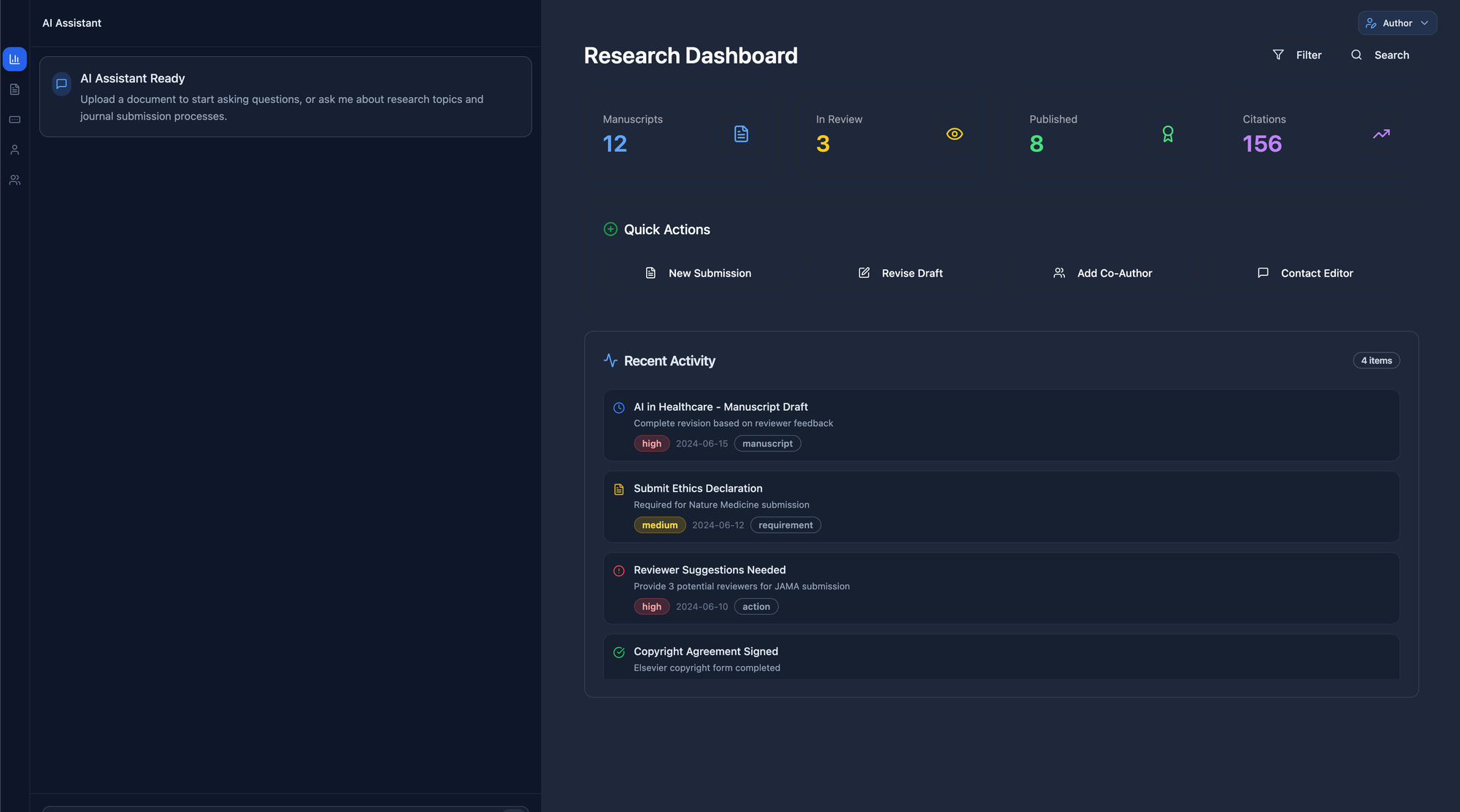Click the Quick Actions heading text

(666, 230)
